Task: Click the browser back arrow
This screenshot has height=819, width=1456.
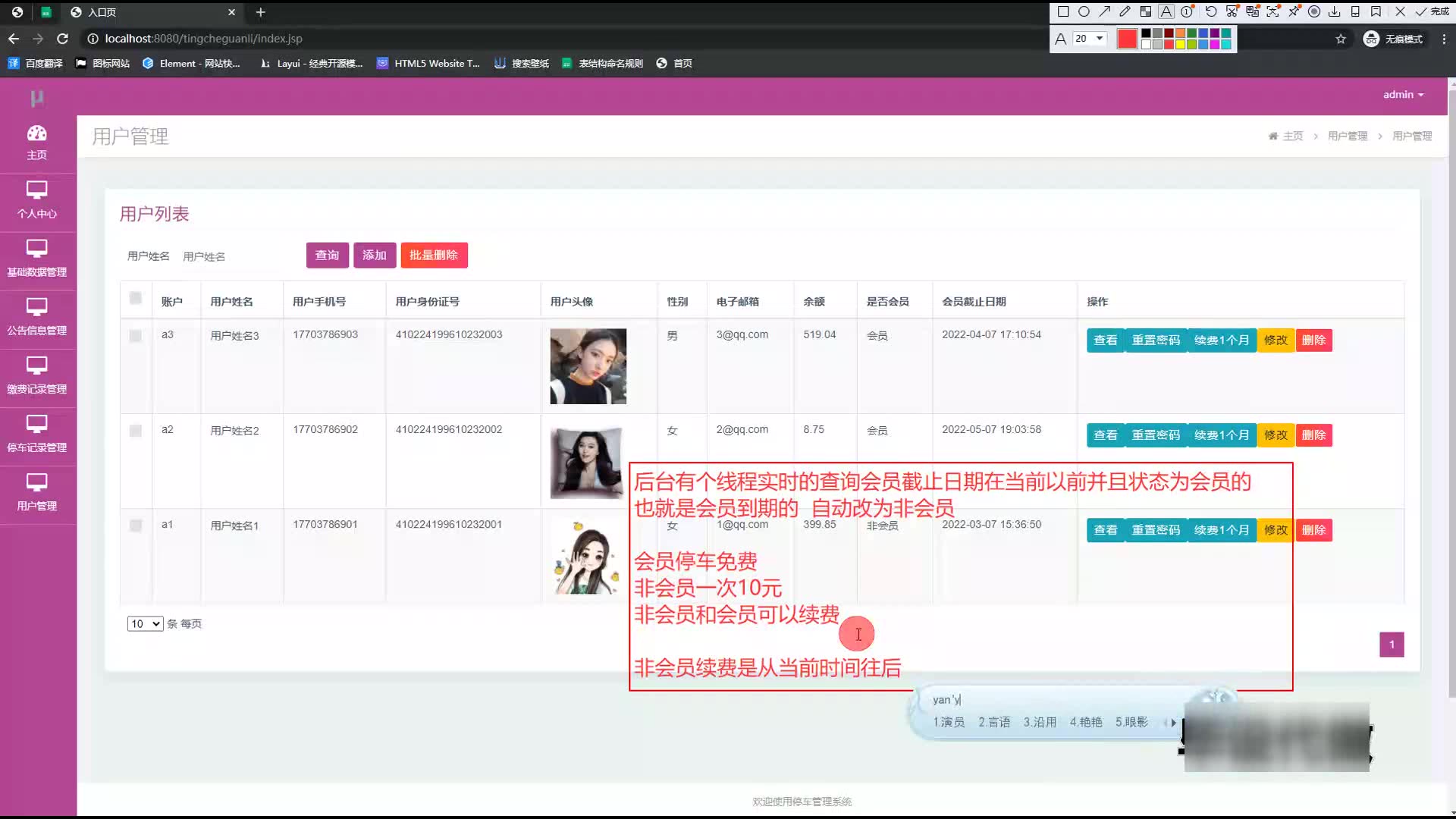Action: [x=14, y=39]
